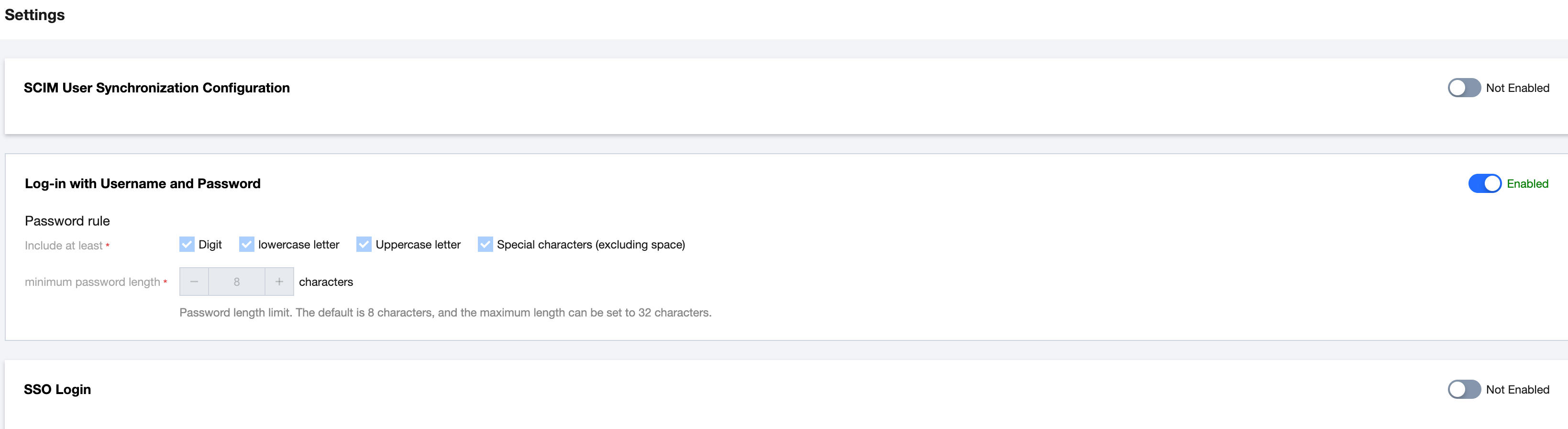Click the minimum password length number field
Viewport: 1568px width, 429px height.
237,282
